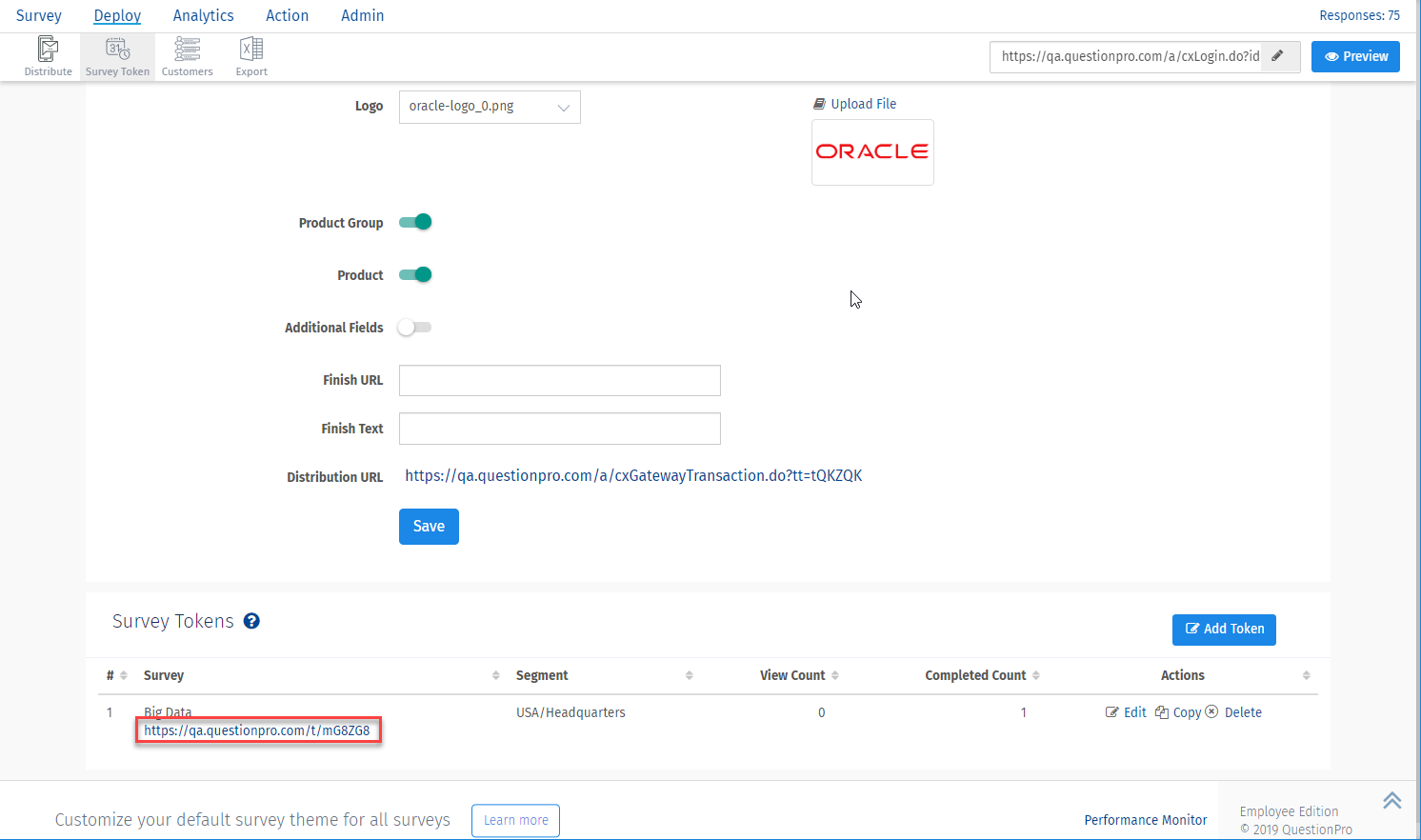The image size is (1421, 840).
Task: Open the Distribute toolbar icon
Action: [x=48, y=56]
